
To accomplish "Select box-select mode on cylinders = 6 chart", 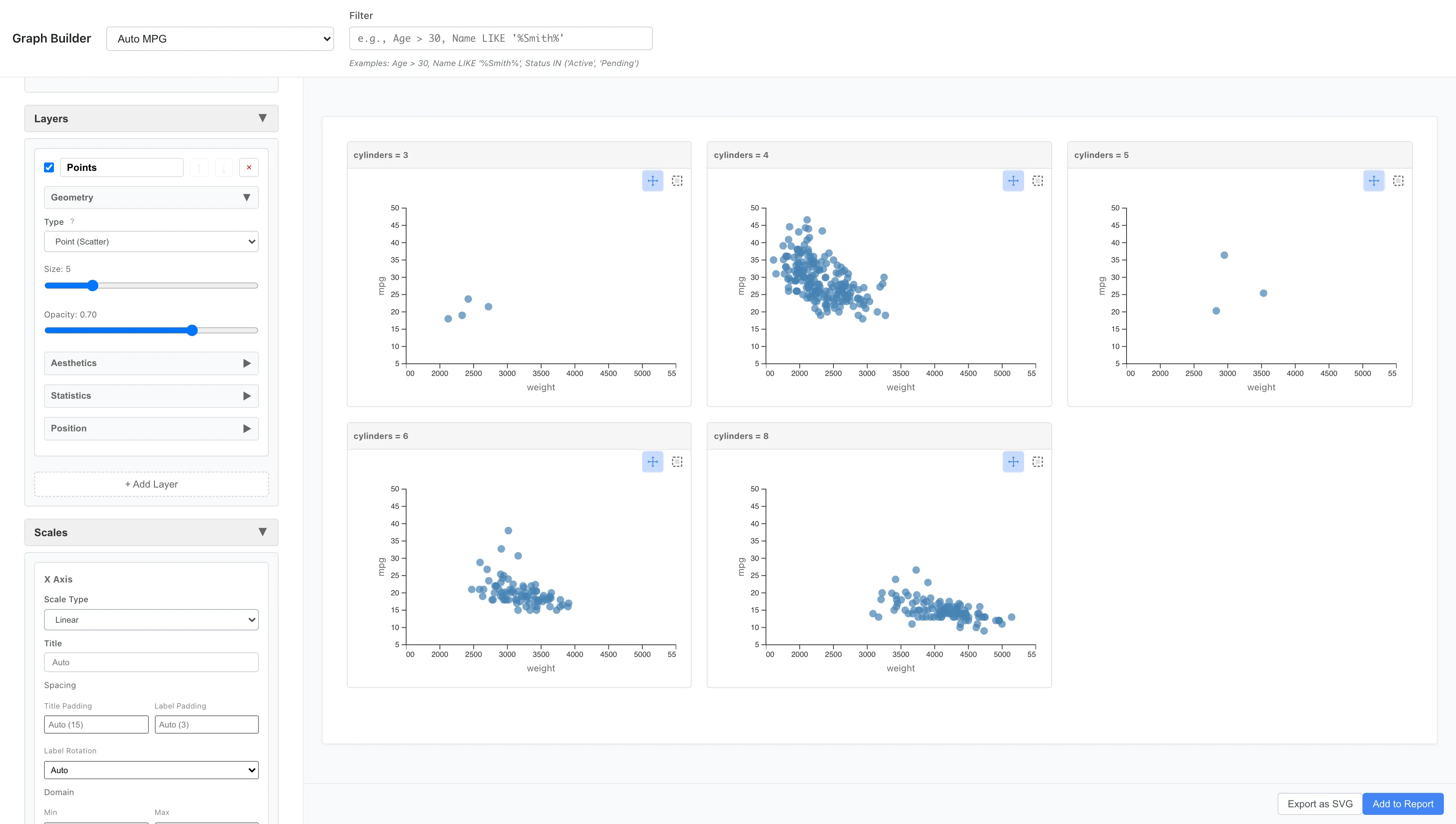I will [677, 461].
